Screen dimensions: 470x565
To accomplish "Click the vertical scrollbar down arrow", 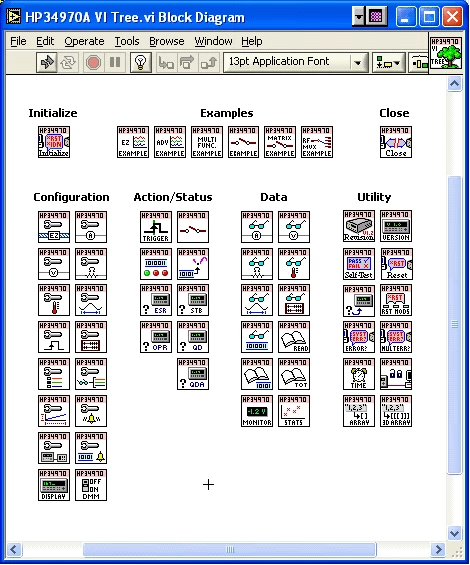I will pos(455,533).
